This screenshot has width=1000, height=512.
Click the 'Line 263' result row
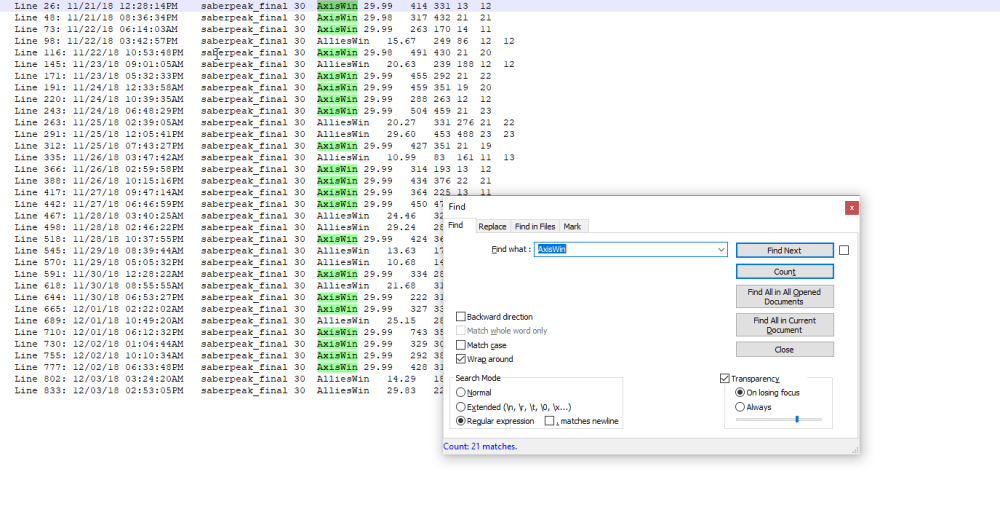point(264,122)
